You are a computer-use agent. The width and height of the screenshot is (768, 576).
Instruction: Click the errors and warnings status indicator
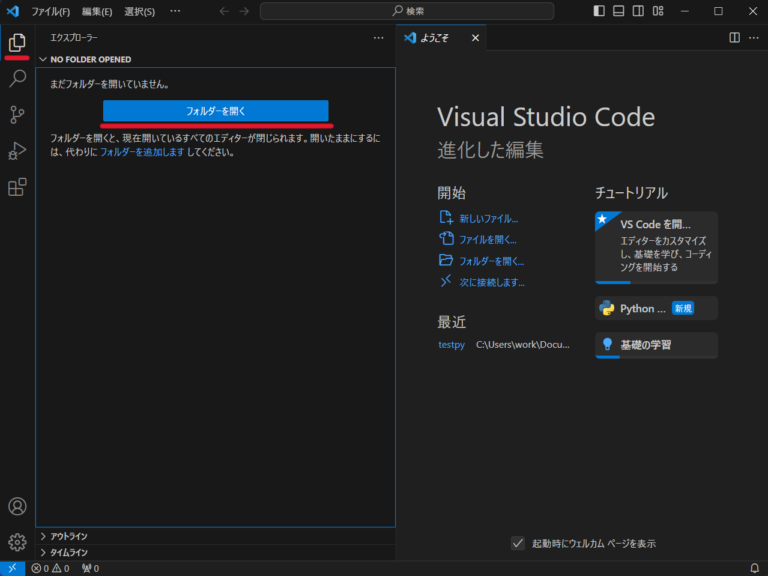50,568
